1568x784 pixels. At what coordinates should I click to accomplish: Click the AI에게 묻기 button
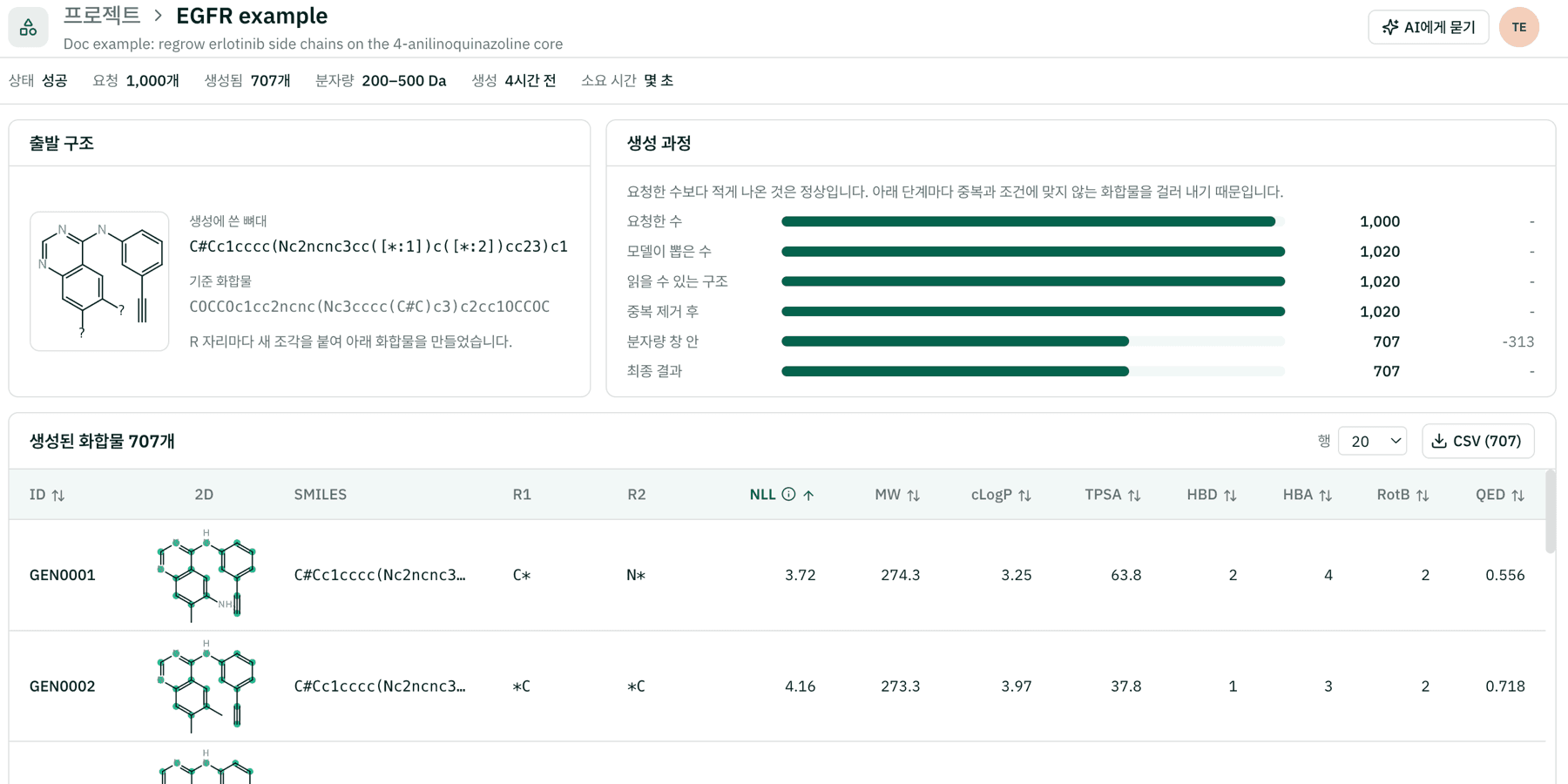click(x=1429, y=27)
